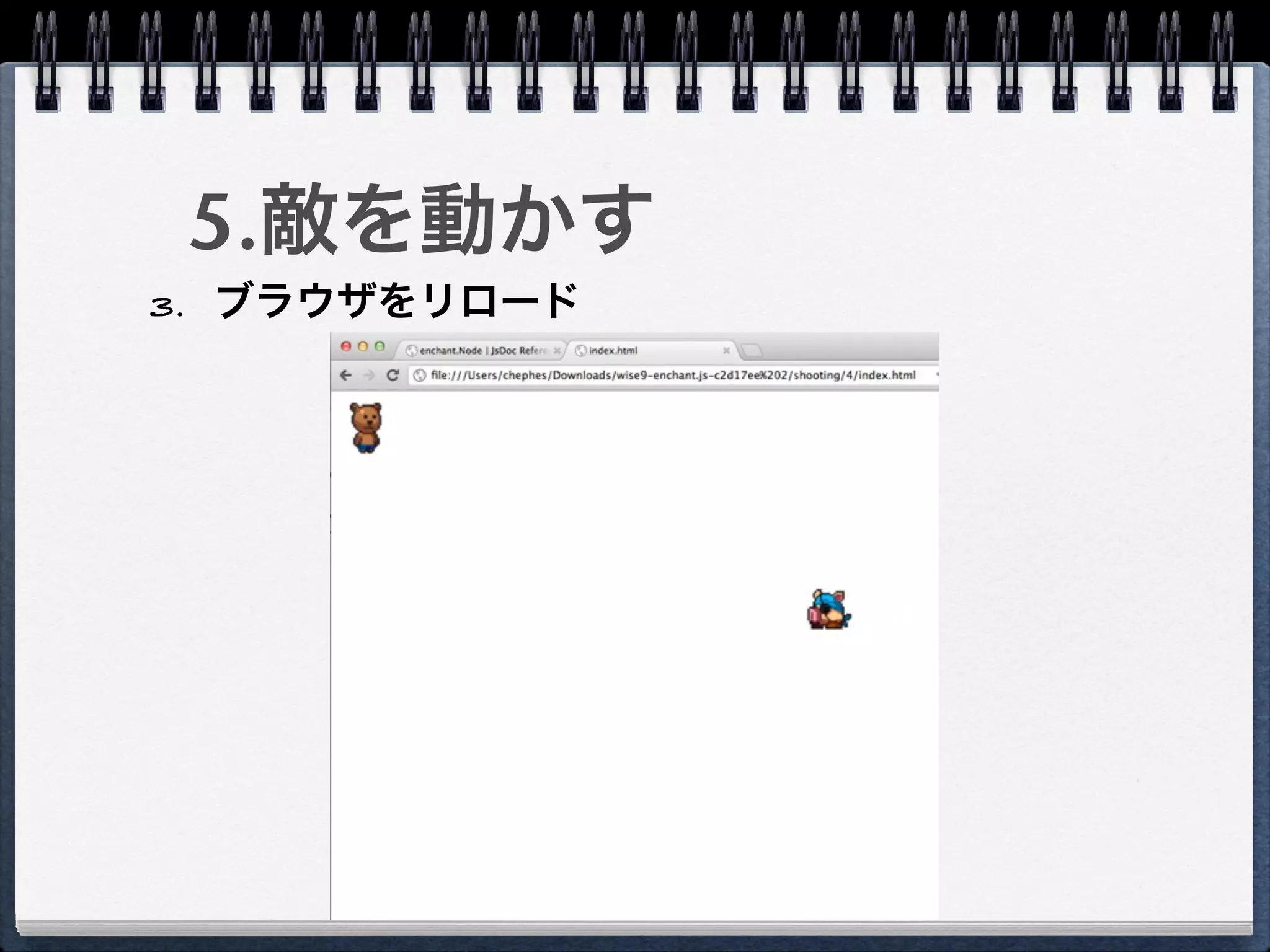Screen dimensions: 1270x952
Task: Click the blue-bandana enemy bear sprite
Action: pyautogui.click(x=829, y=610)
